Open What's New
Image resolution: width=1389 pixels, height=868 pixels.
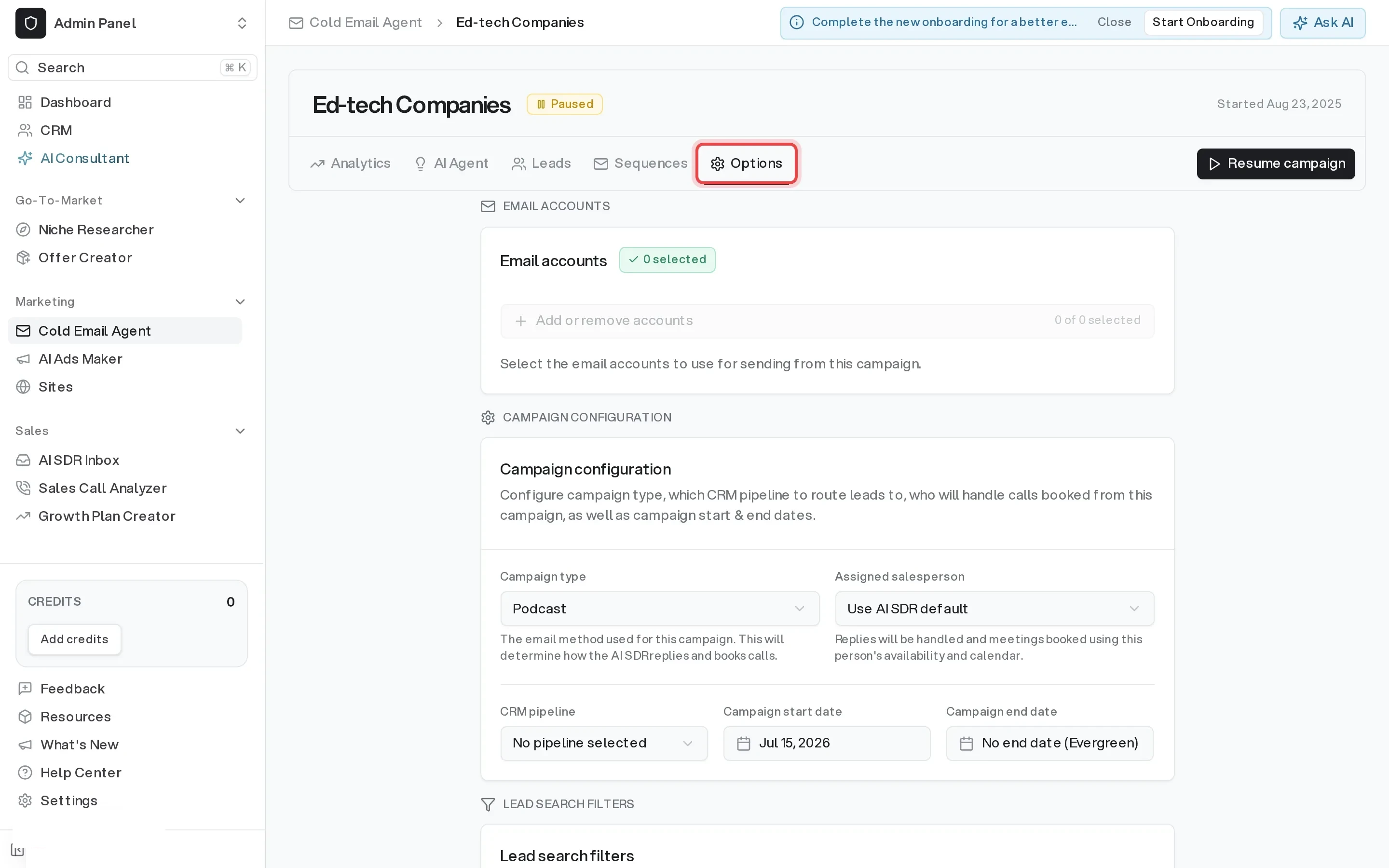tap(79, 745)
